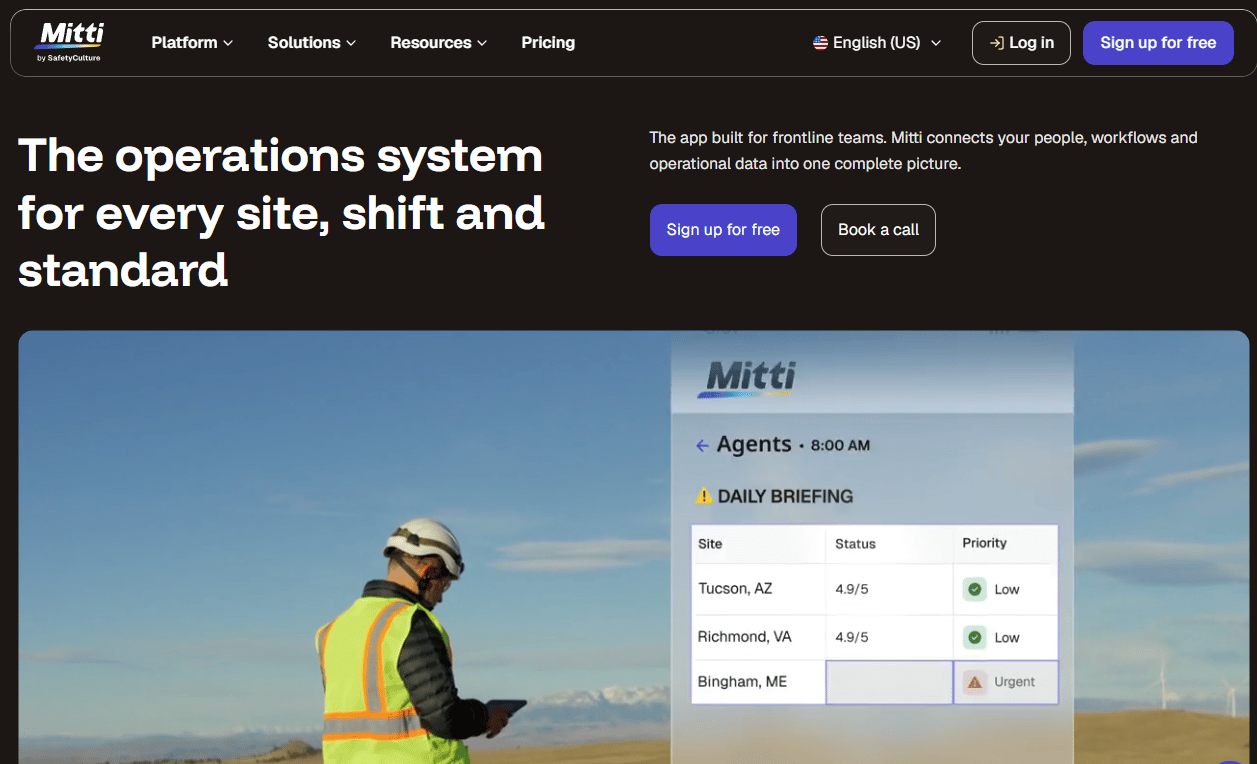
Task: Click the Tucson, AZ site row
Action: (874, 589)
